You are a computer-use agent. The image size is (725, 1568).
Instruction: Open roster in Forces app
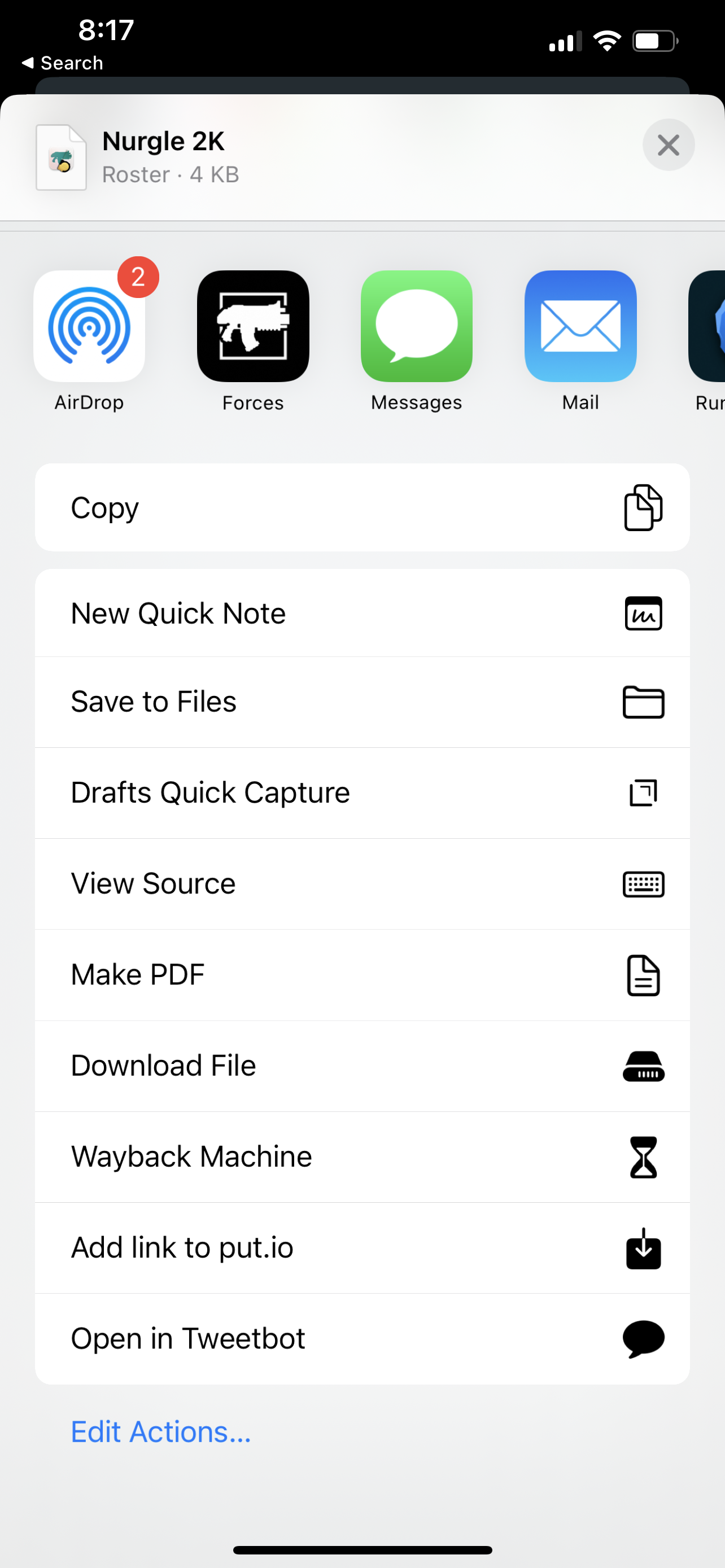(253, 326)
